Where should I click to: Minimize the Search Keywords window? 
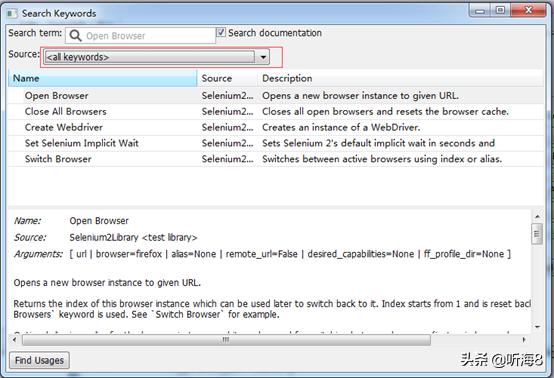click(480, 11)
